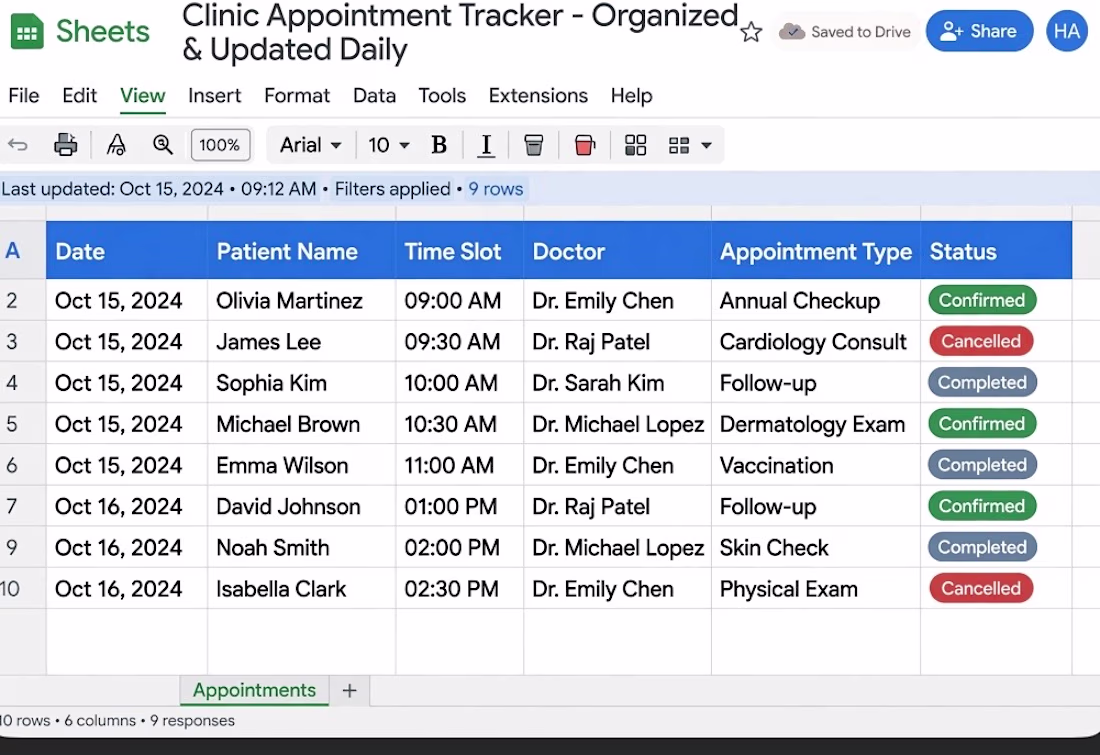Print the spreadsheet using the printer icon

[66, 145]
